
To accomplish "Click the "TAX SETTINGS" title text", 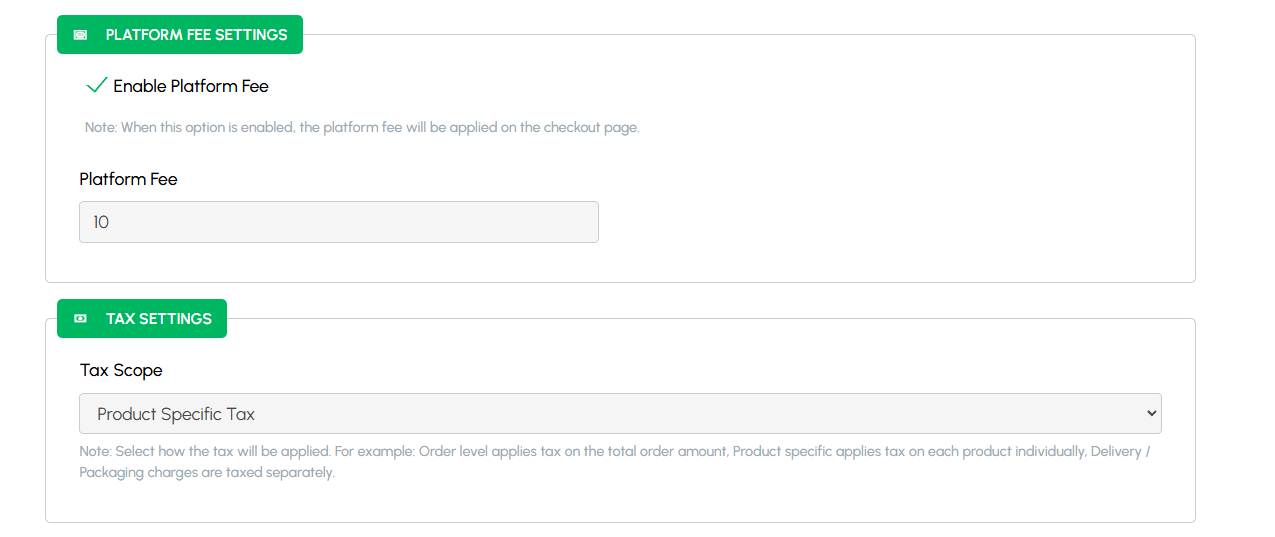I will (158, 319).
